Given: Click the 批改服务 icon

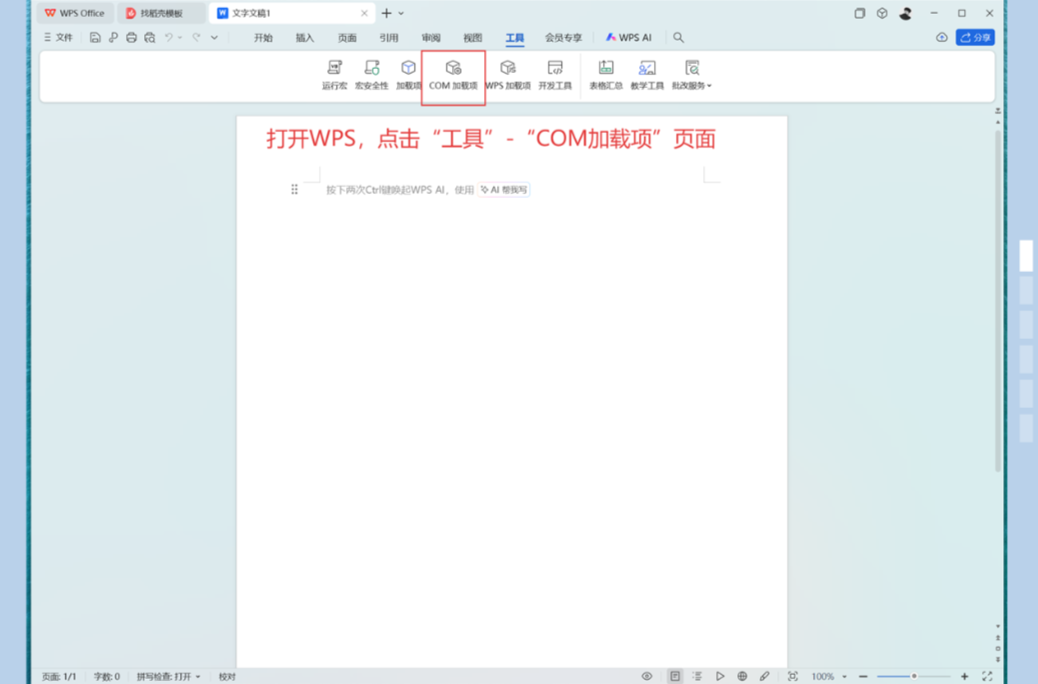Looking at the screenshot, I should (692, 68).
